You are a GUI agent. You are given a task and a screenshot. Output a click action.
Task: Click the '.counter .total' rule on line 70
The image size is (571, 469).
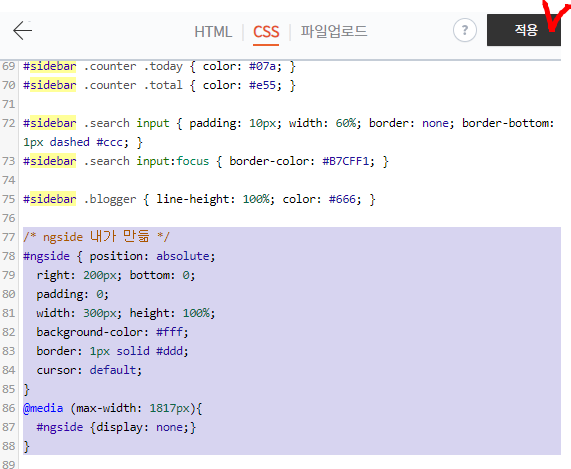(159, 85)
